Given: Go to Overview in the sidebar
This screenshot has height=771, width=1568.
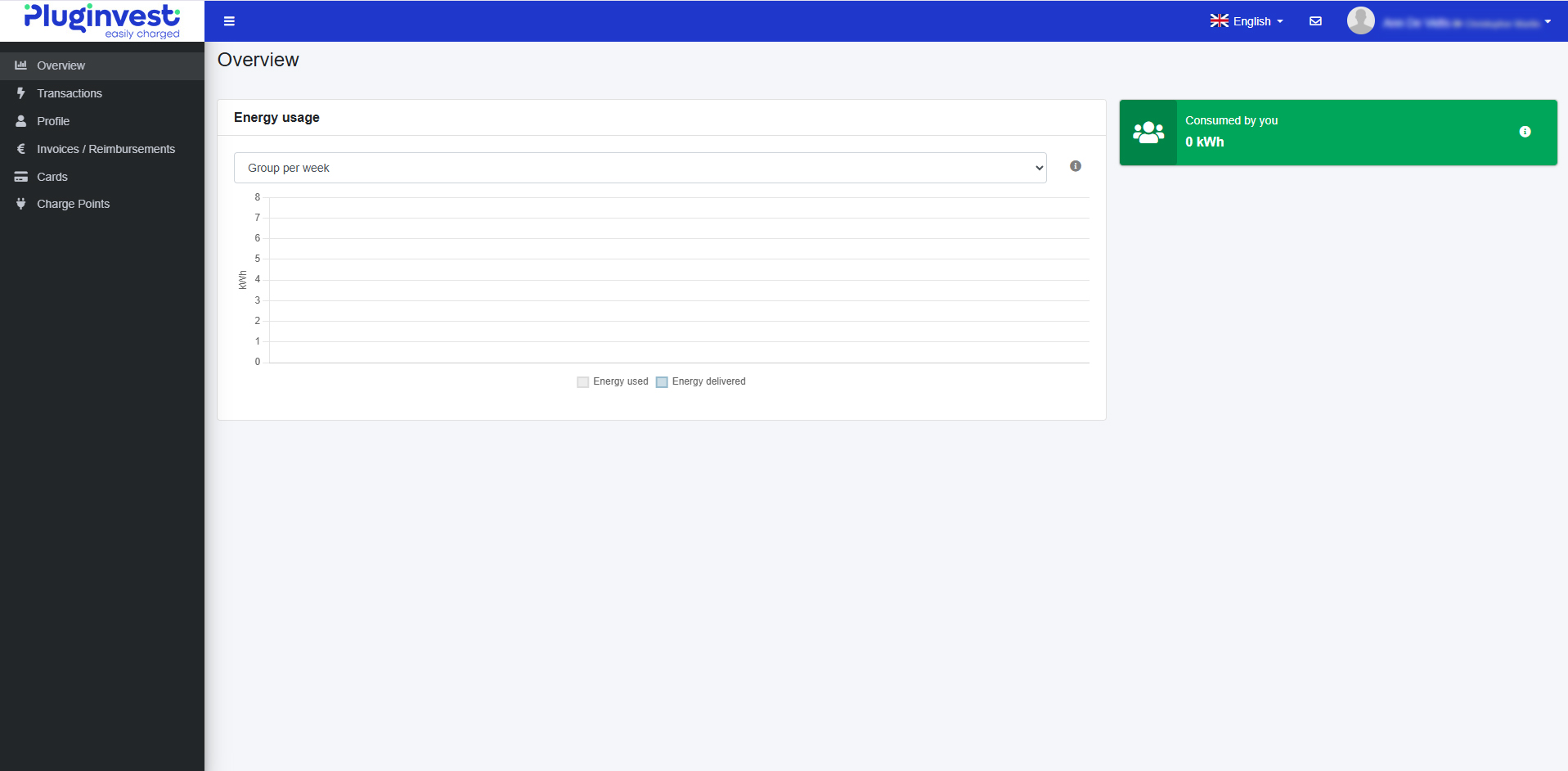Looking at the screenshot, I should click(x=102, y=65).
